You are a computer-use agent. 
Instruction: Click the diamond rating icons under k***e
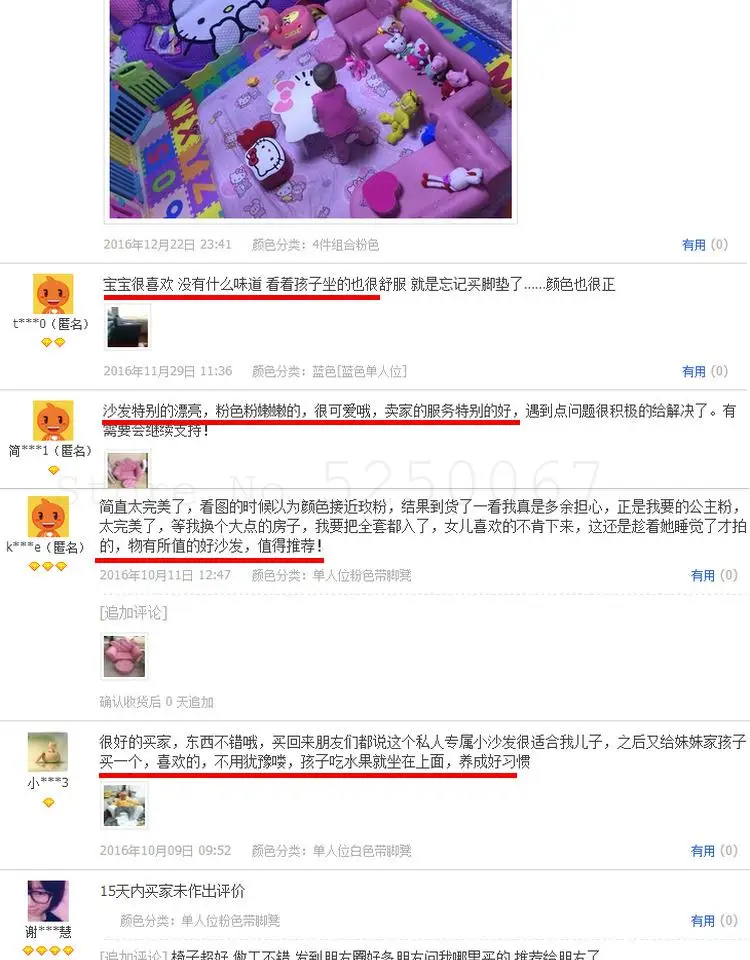tap(48, 566)
